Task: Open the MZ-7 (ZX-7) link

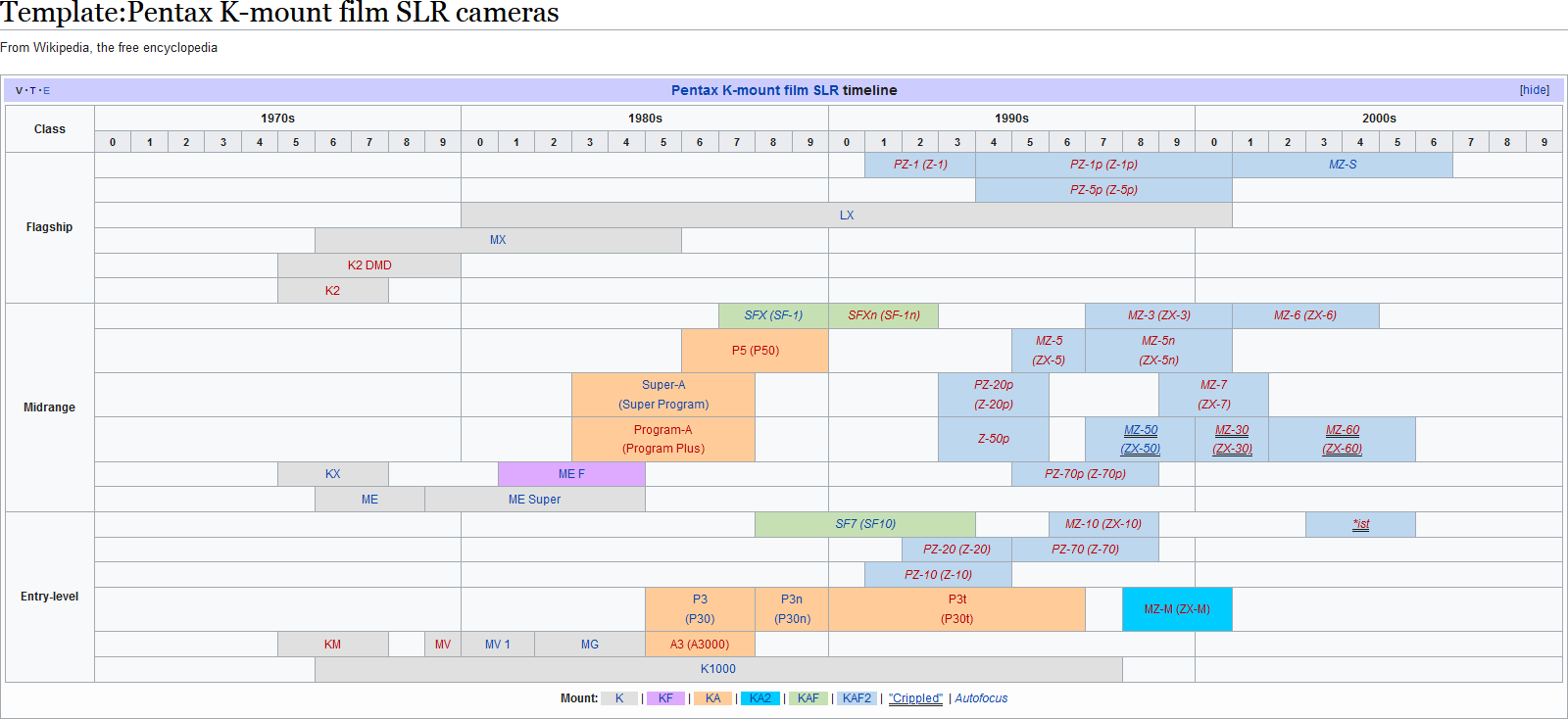Action: [1213, 395]
